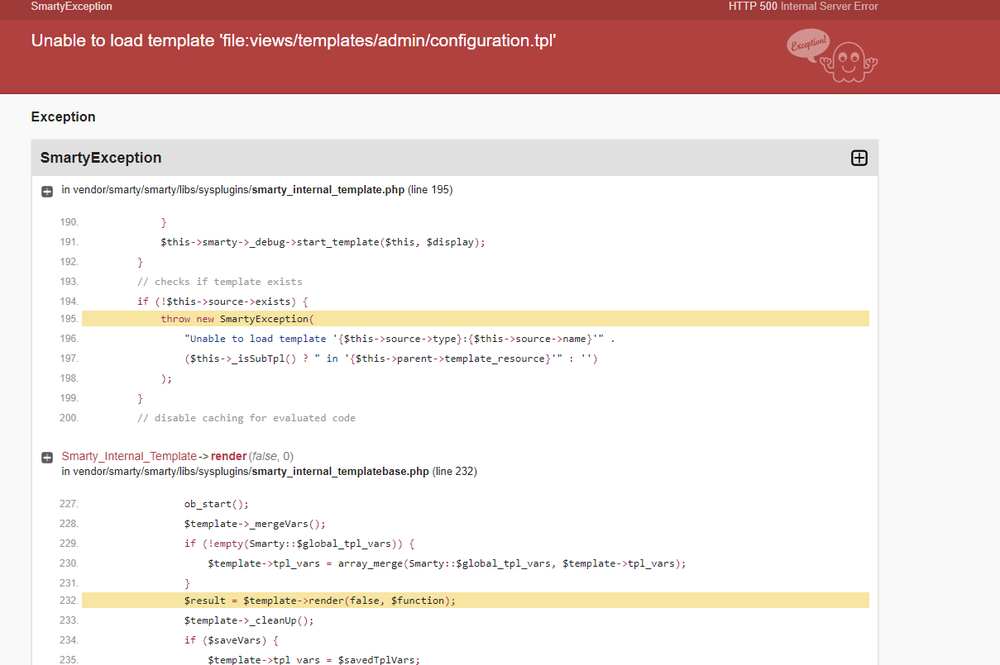Viewport: 1000px width, 665px height.
Task: Click the SmartyException label in top bar
Action: (x=71, y=6)
